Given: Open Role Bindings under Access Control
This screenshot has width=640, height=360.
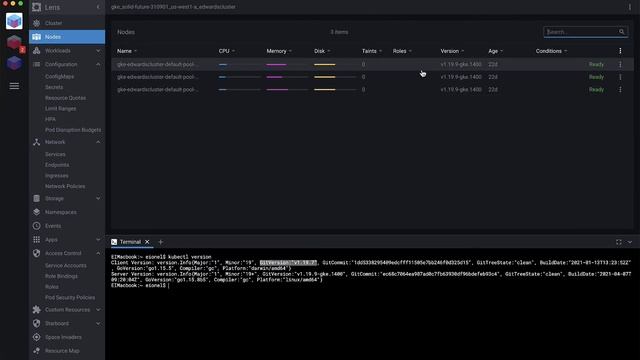Looking at the screenshot, I should click(61, 276).
